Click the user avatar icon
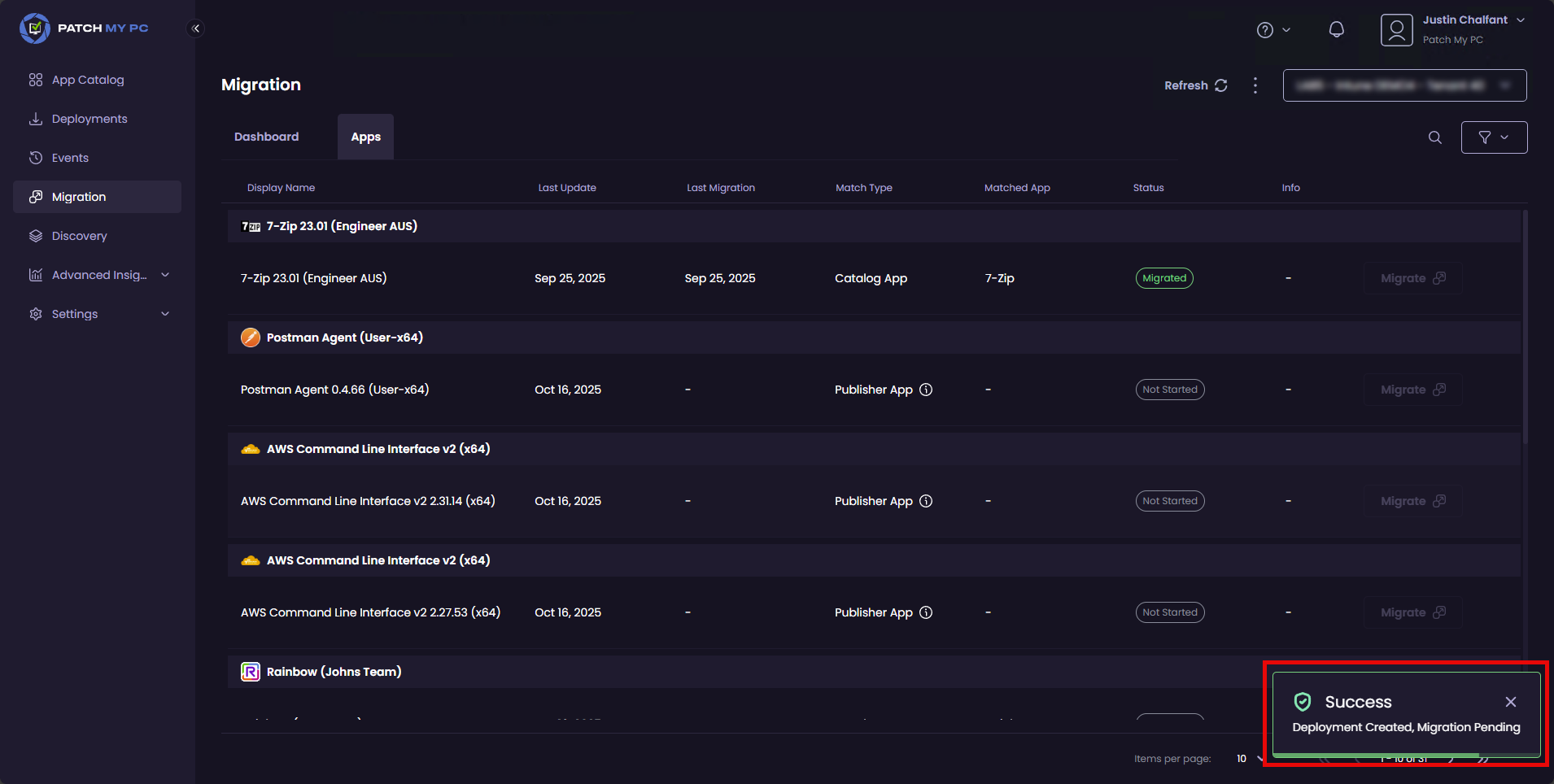The image size is (1554, 784). click(x=1396, y=30)
